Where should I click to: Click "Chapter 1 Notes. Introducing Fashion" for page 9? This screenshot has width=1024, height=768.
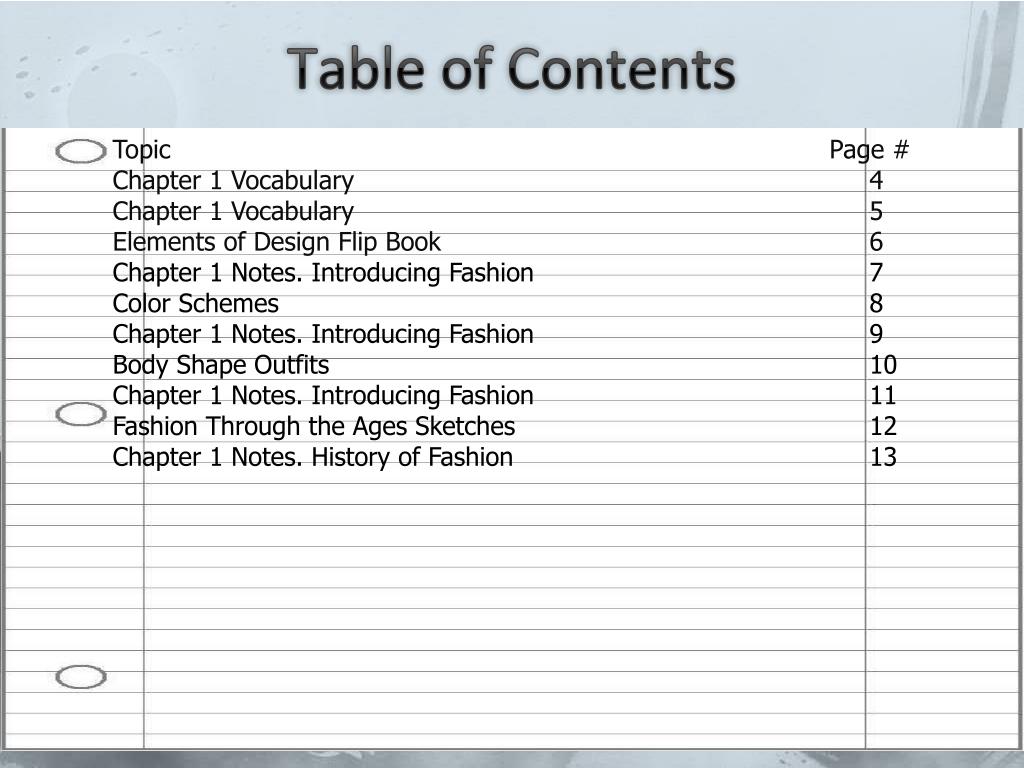coord(323,334)
